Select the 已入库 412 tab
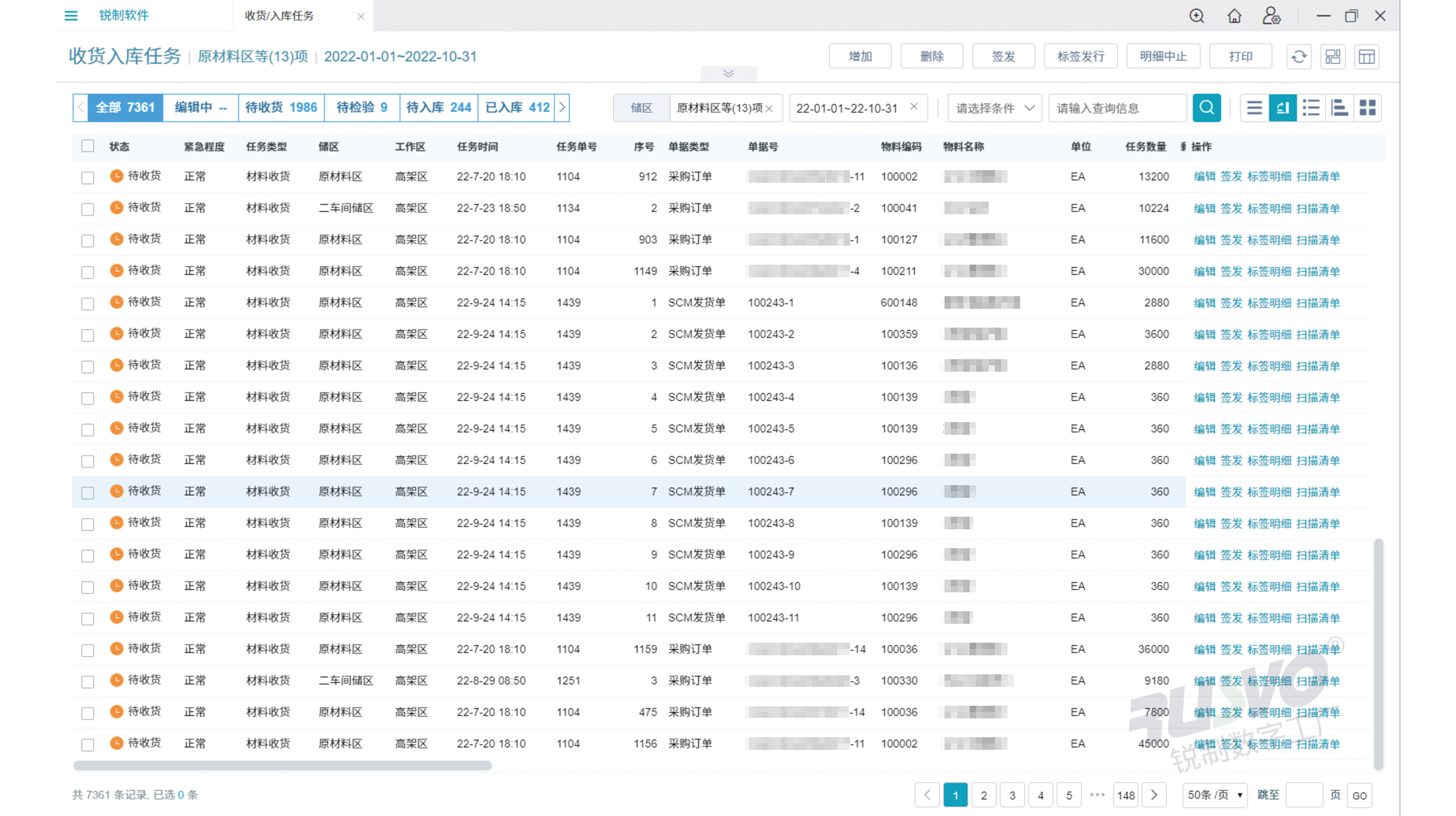The image size is (1456, 816). click(x=517, y=108)
